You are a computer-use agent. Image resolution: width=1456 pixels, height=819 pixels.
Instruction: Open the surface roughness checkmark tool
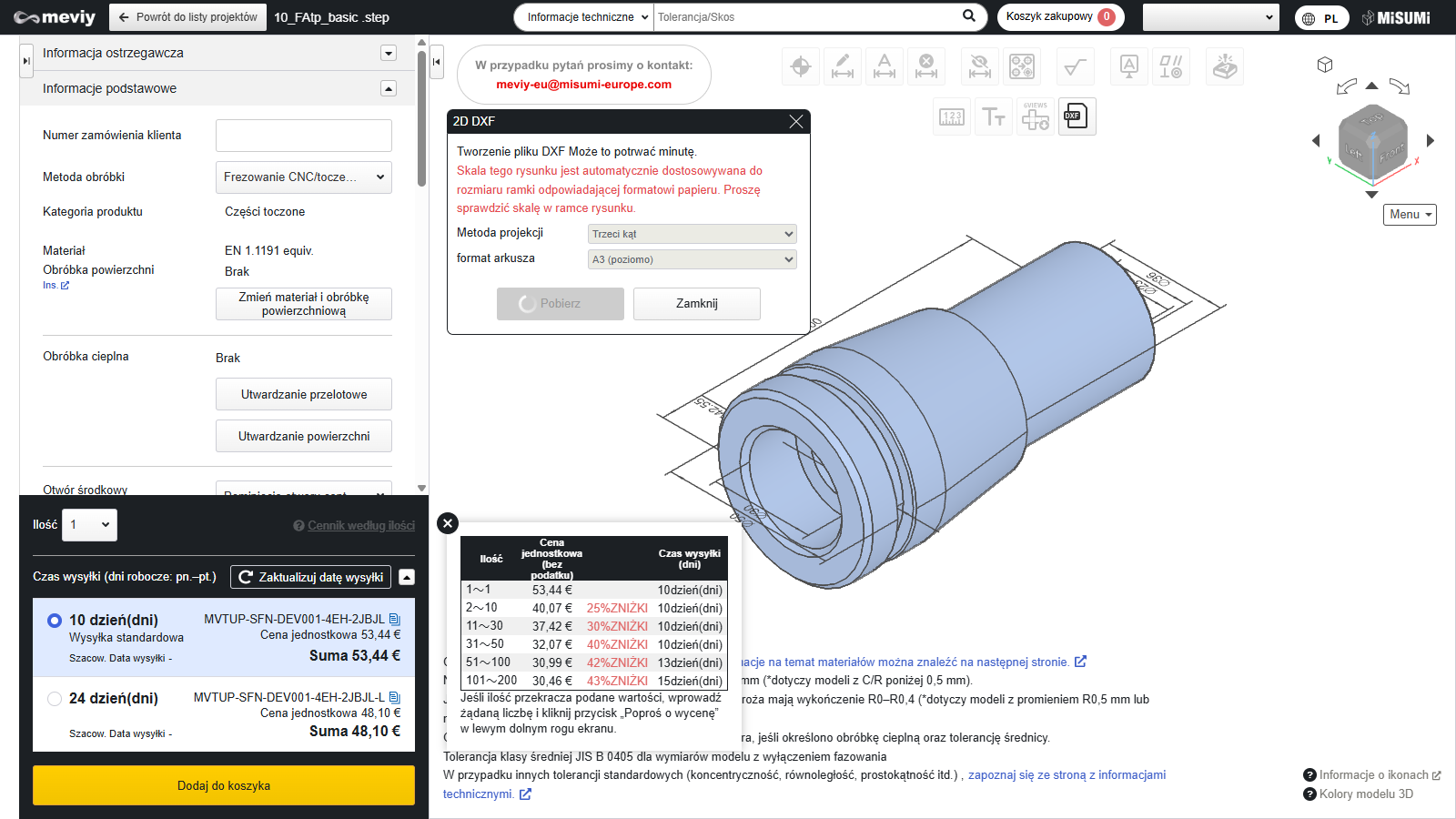coord(1075,66)
